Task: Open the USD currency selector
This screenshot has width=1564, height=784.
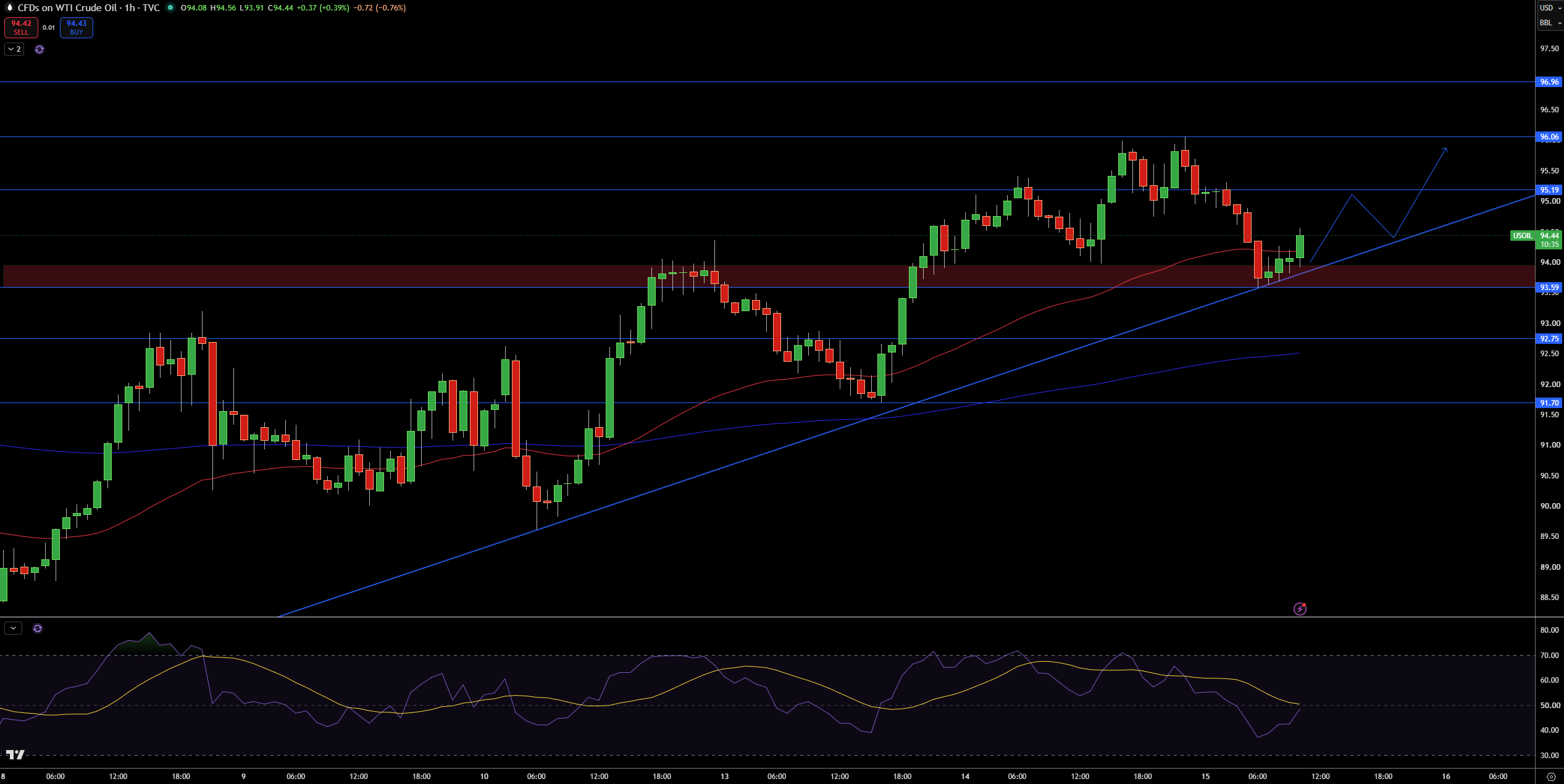Action: point(1549,8)
